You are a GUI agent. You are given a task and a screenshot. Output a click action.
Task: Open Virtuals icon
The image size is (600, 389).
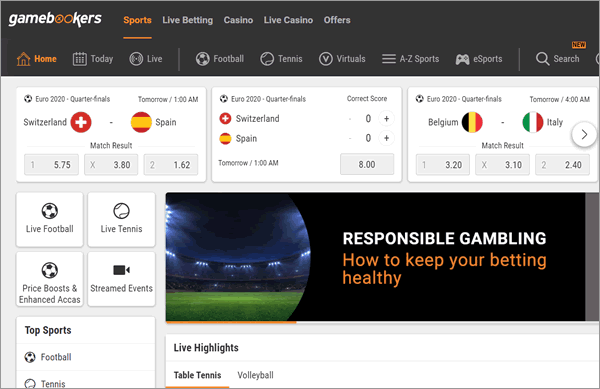tap(326, 59)
